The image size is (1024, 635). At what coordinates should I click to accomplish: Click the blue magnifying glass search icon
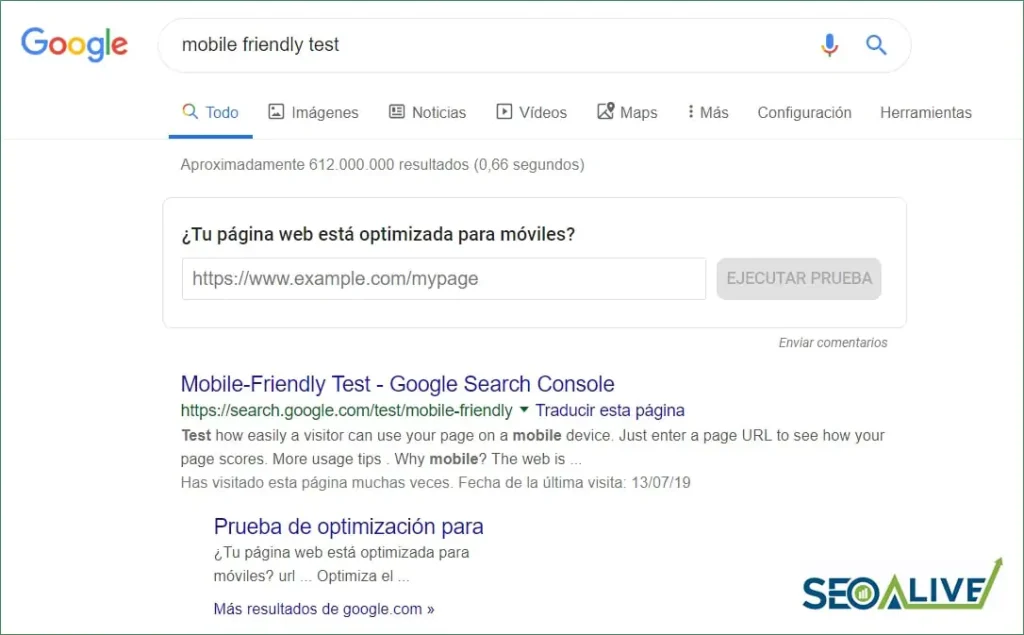876,44
